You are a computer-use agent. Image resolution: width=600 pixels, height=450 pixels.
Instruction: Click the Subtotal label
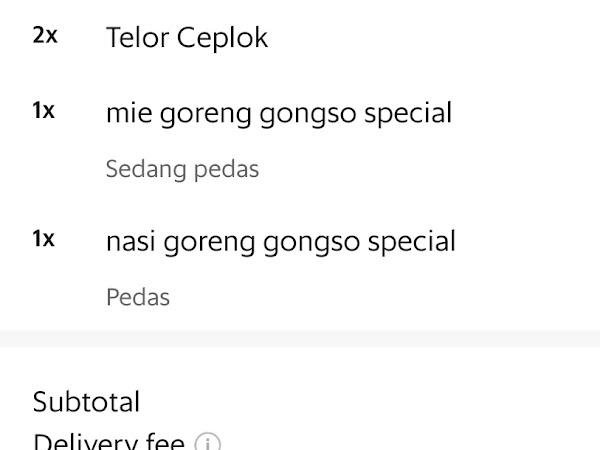(86, 402)
